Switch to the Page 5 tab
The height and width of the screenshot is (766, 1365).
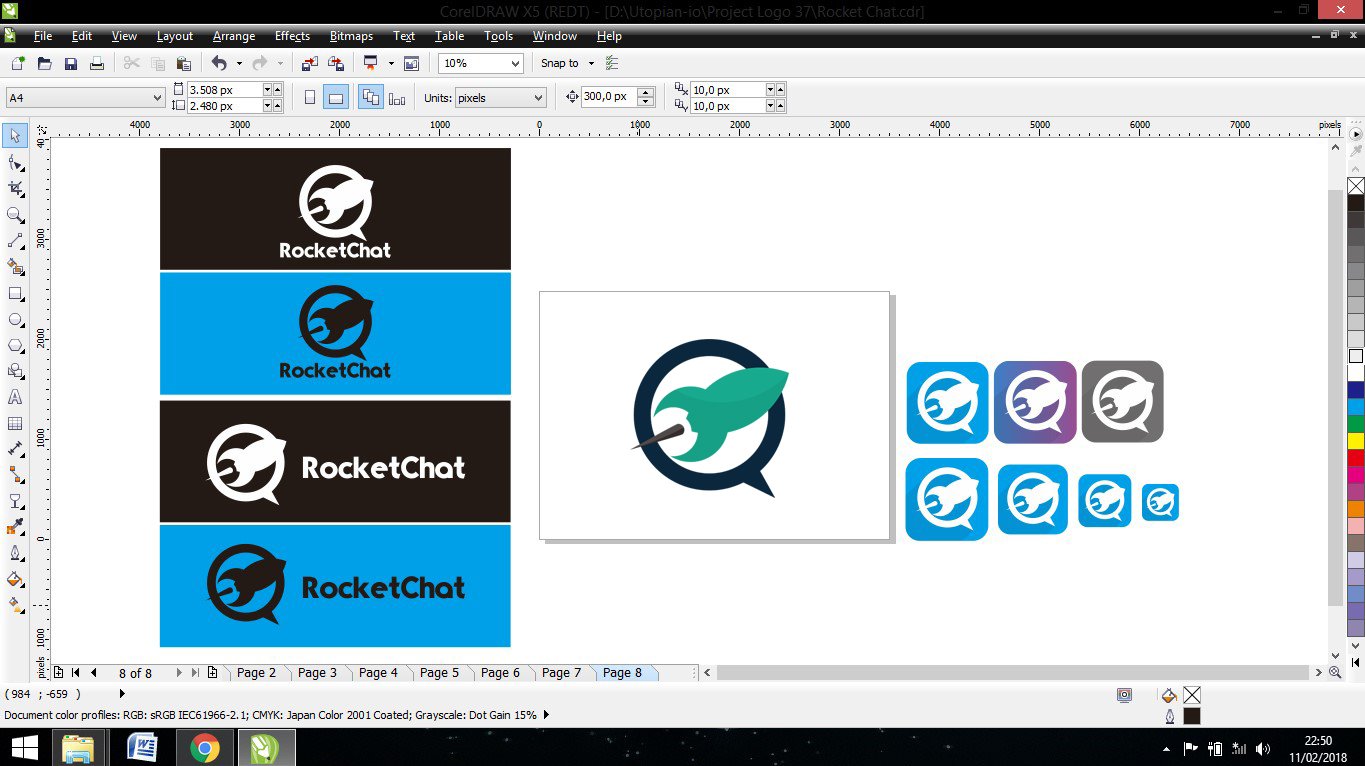tap(439, 673)
